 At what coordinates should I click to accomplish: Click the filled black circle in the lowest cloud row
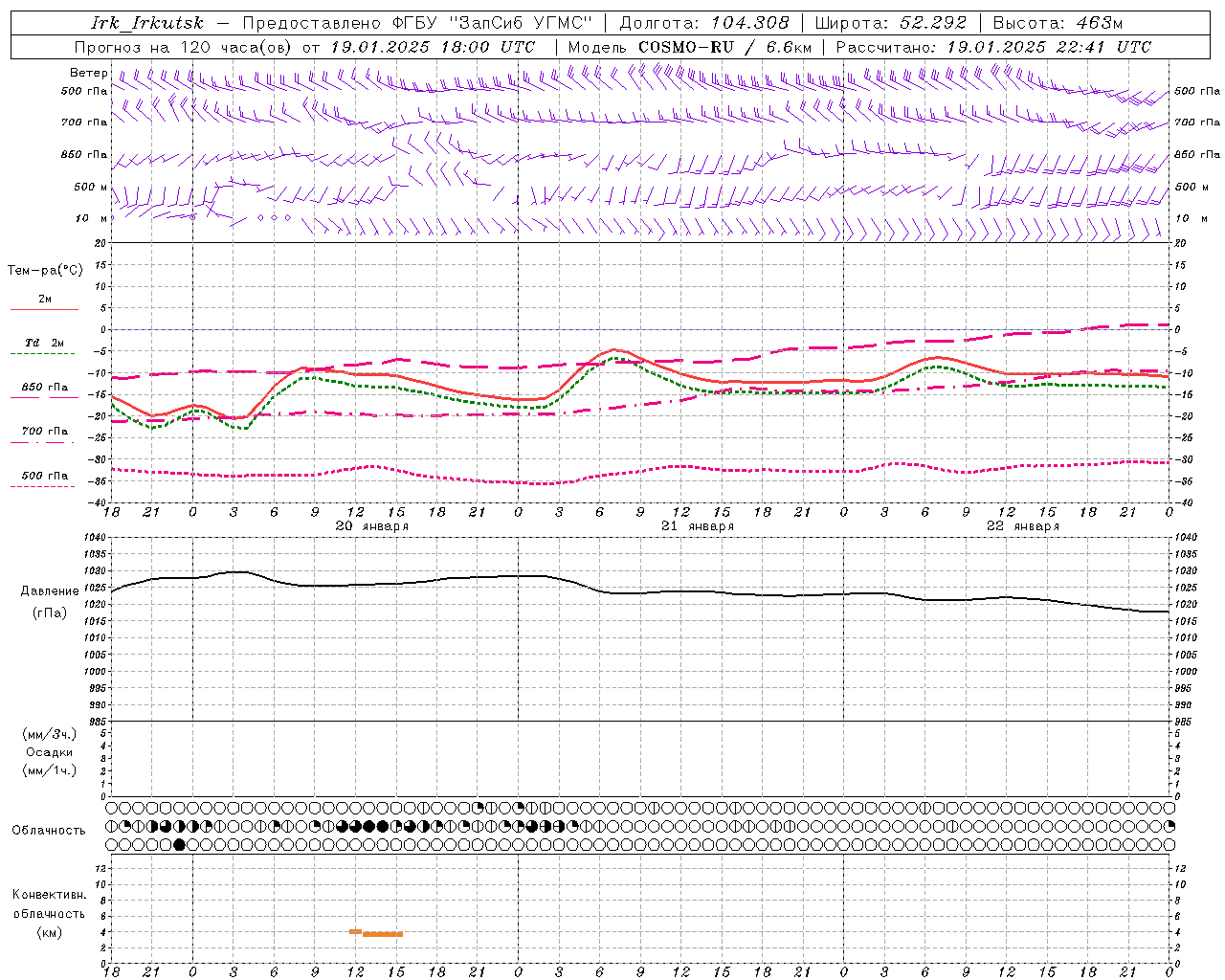(179, 844)
